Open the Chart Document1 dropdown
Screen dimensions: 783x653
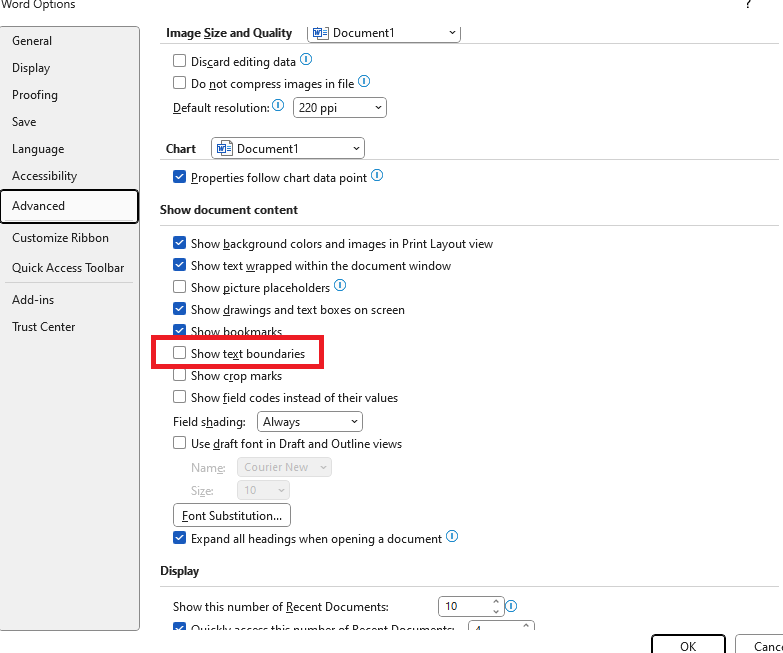(x=288, y=148)
